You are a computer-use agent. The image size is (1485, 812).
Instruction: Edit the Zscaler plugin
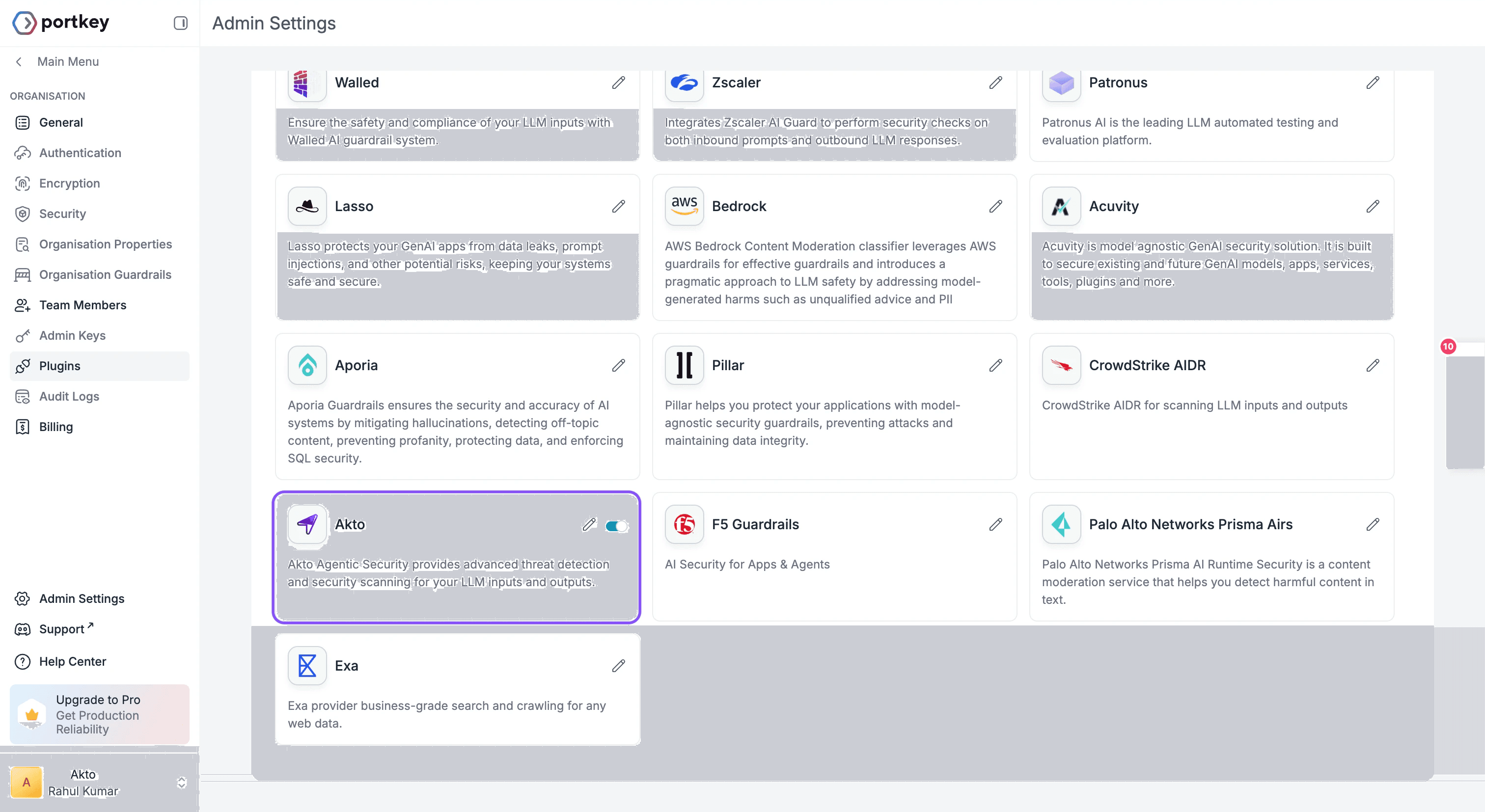(995, 83)
